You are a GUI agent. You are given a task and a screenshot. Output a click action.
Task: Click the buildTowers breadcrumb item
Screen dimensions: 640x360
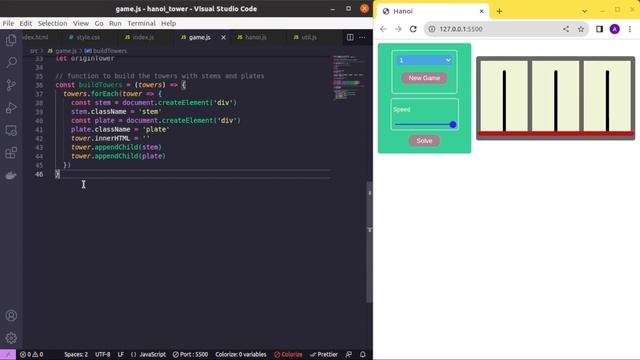pos(106,51)
